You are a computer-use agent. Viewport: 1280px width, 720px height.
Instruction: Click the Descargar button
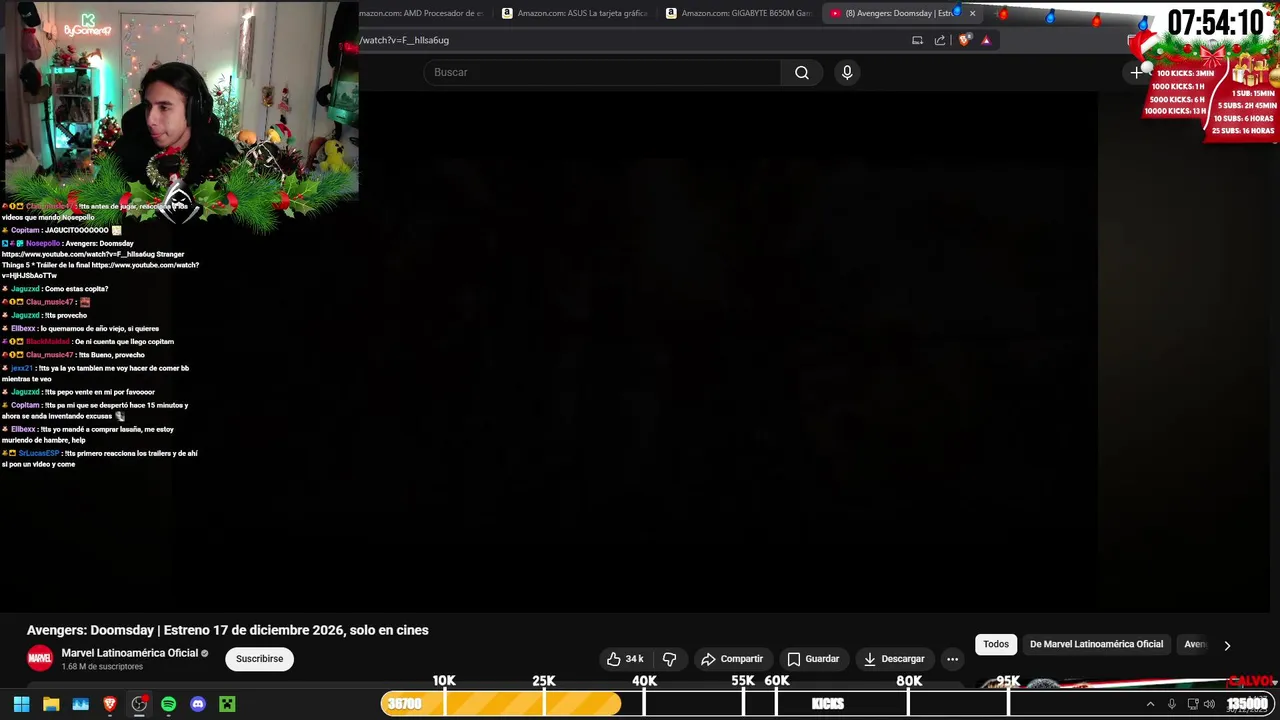894,659
